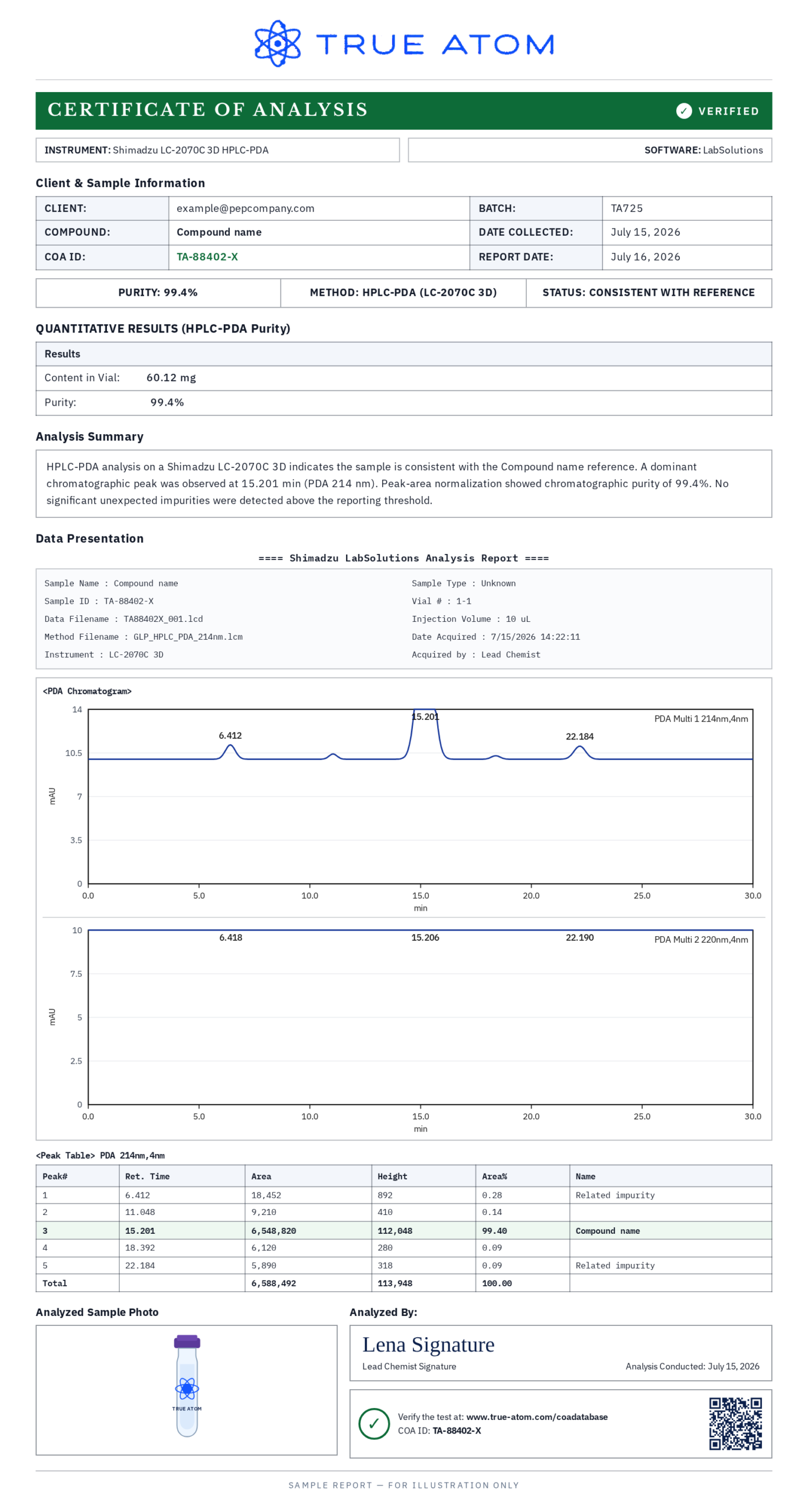The image size is (808, 1512).
Task: Click the injection volume 10 uL entry
Action: click(471, 619)
